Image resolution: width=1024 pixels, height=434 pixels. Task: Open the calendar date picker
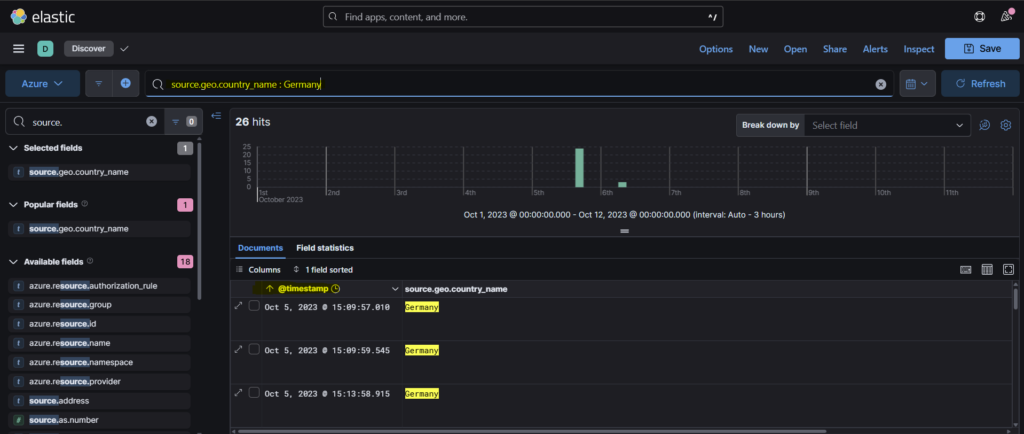tap(917, 84)
